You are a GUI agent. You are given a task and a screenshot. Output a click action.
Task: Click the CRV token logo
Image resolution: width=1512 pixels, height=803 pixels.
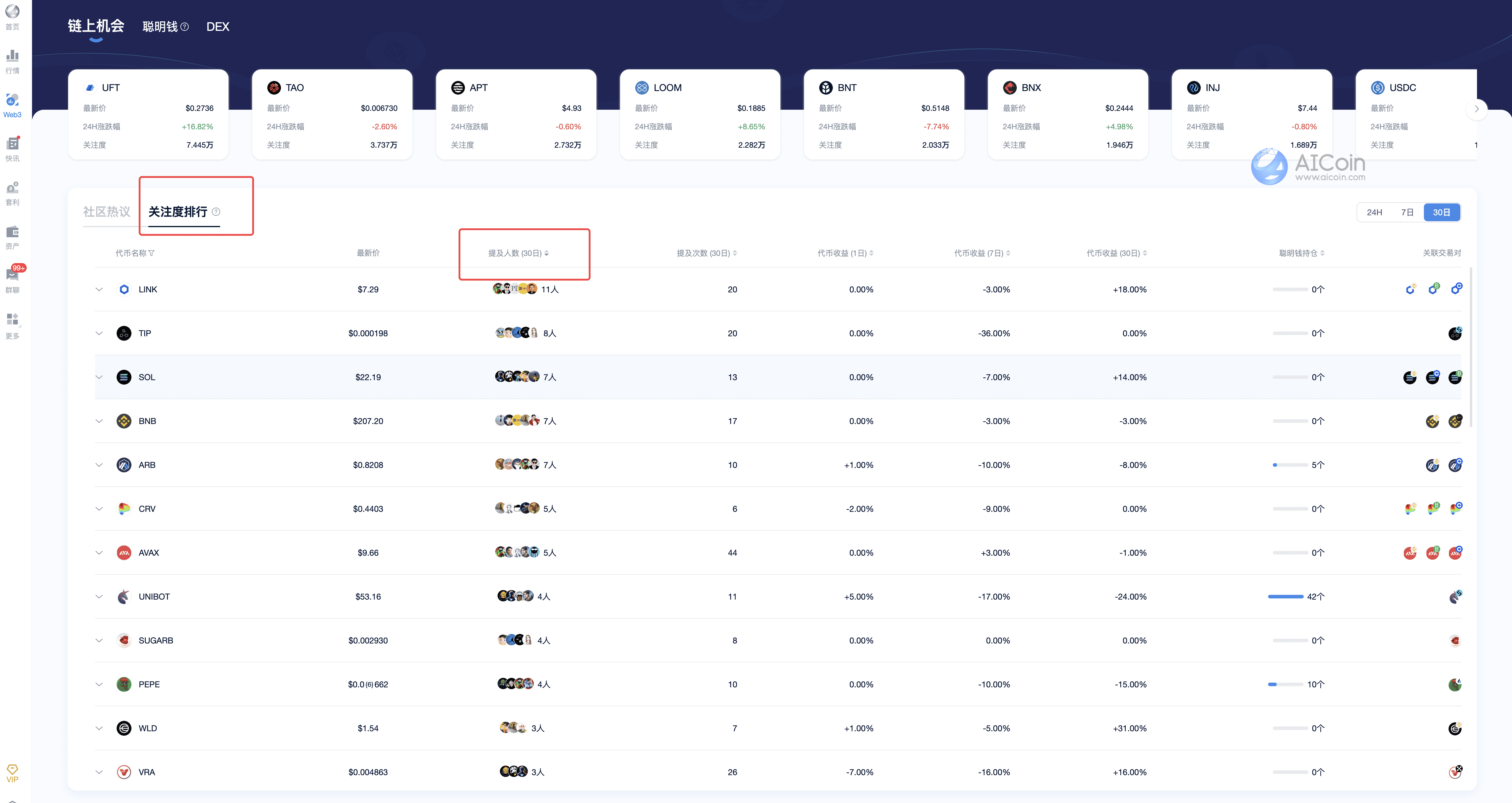[x=124, y=509]
